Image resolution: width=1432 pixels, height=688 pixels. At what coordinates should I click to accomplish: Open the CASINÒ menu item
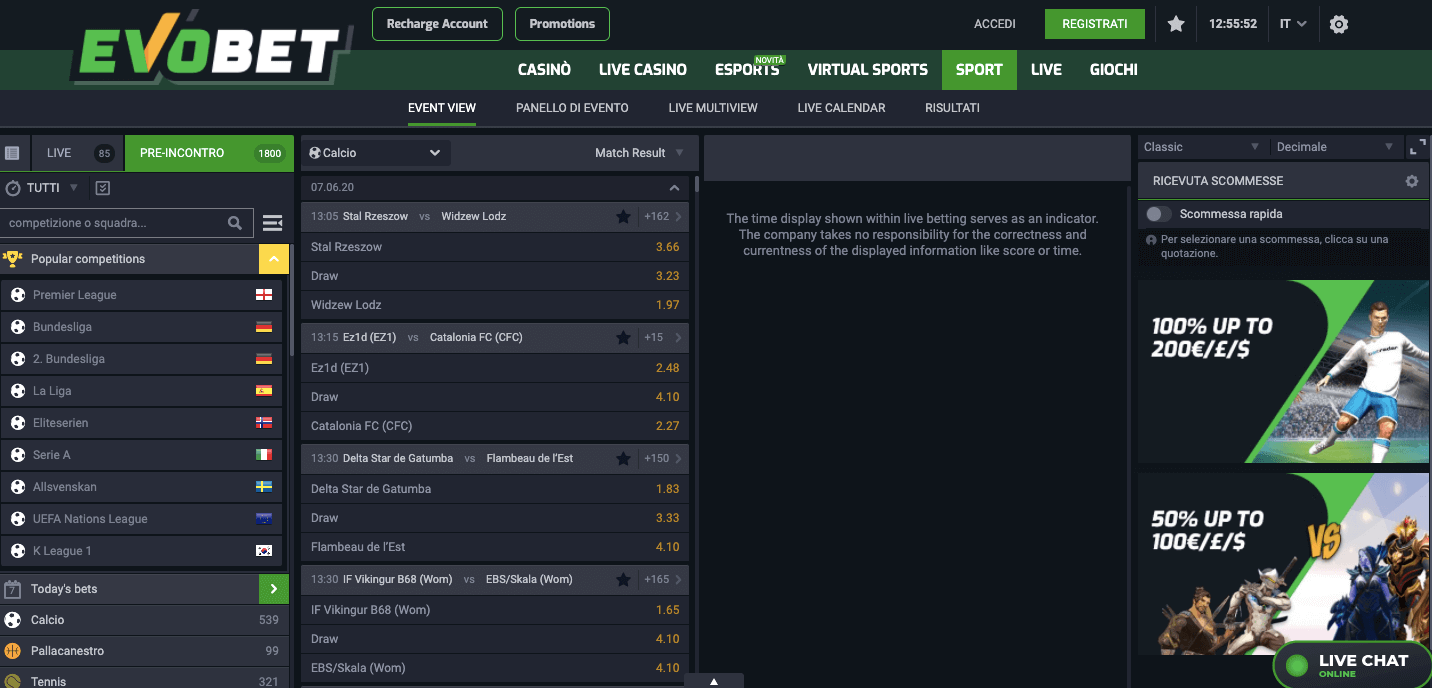[544, 70]
